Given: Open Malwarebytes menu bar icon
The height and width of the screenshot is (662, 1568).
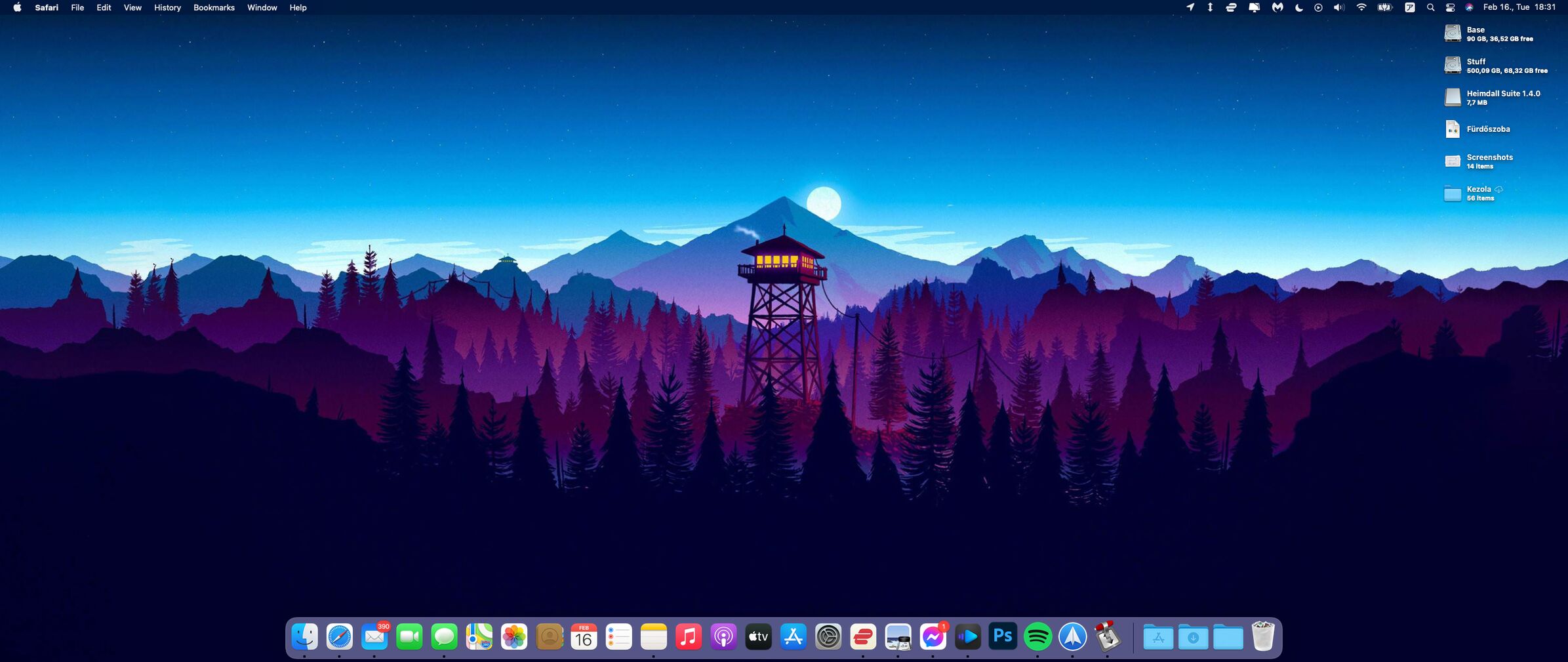Looking at the screenshot, I should pyautogui.click(x=1277, y=7).
